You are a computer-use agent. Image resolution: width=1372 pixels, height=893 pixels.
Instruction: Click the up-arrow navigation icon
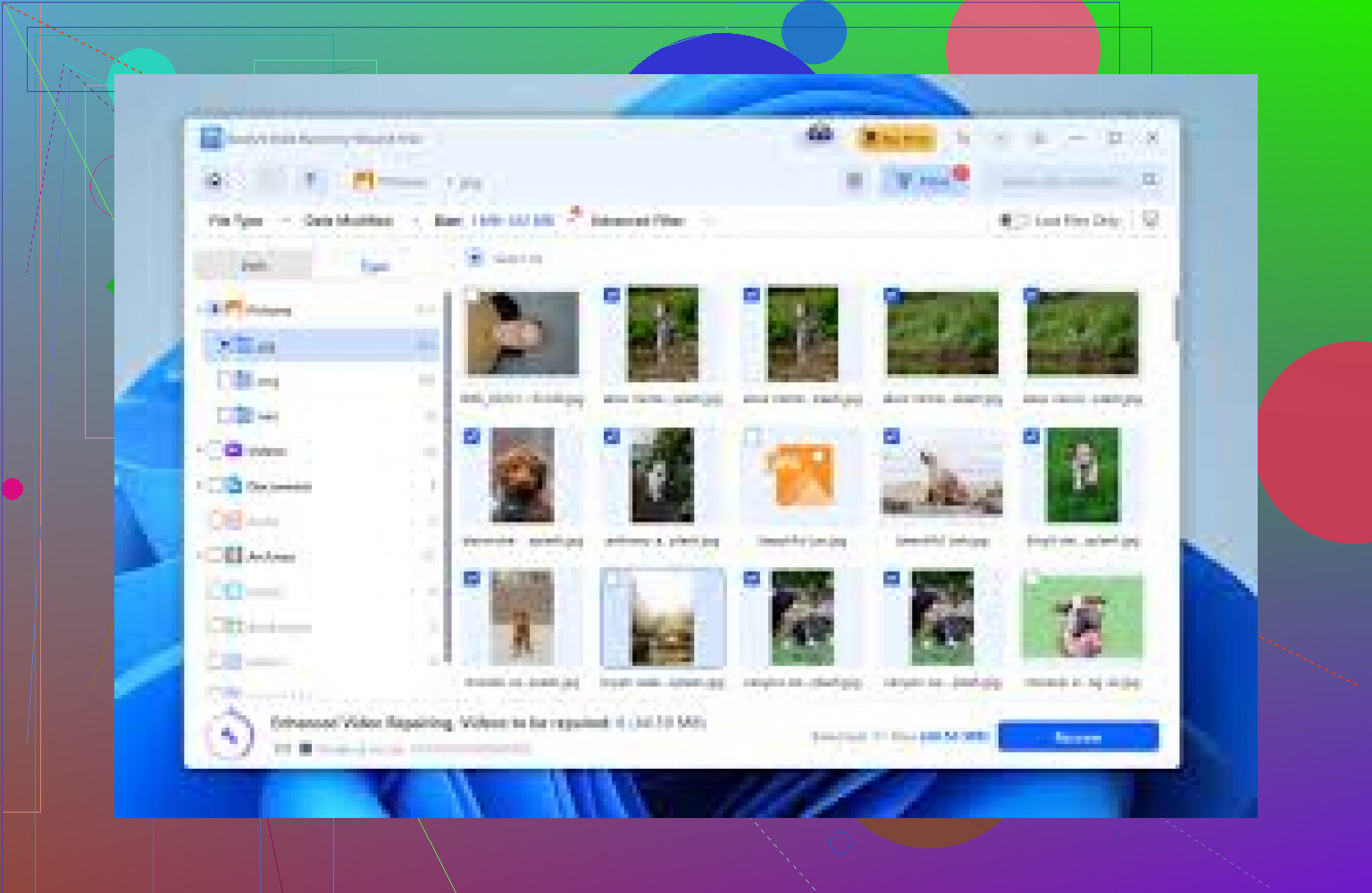click(x=311, y=181)
